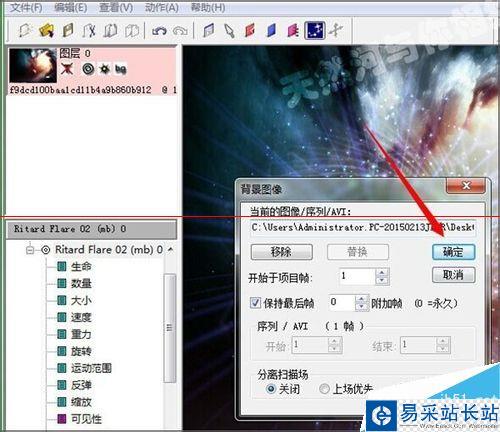Click the Undo arrow icon
The image size is (500, 432).
click(159, 31)
